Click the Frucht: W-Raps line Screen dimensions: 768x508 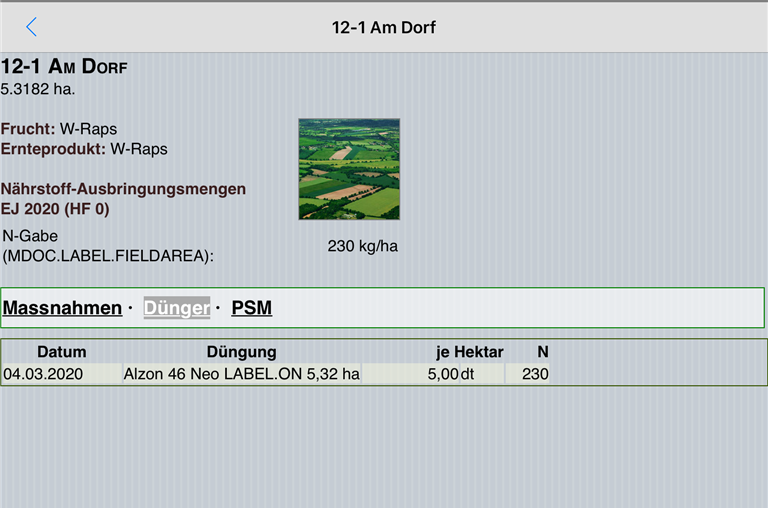(59, 129)
